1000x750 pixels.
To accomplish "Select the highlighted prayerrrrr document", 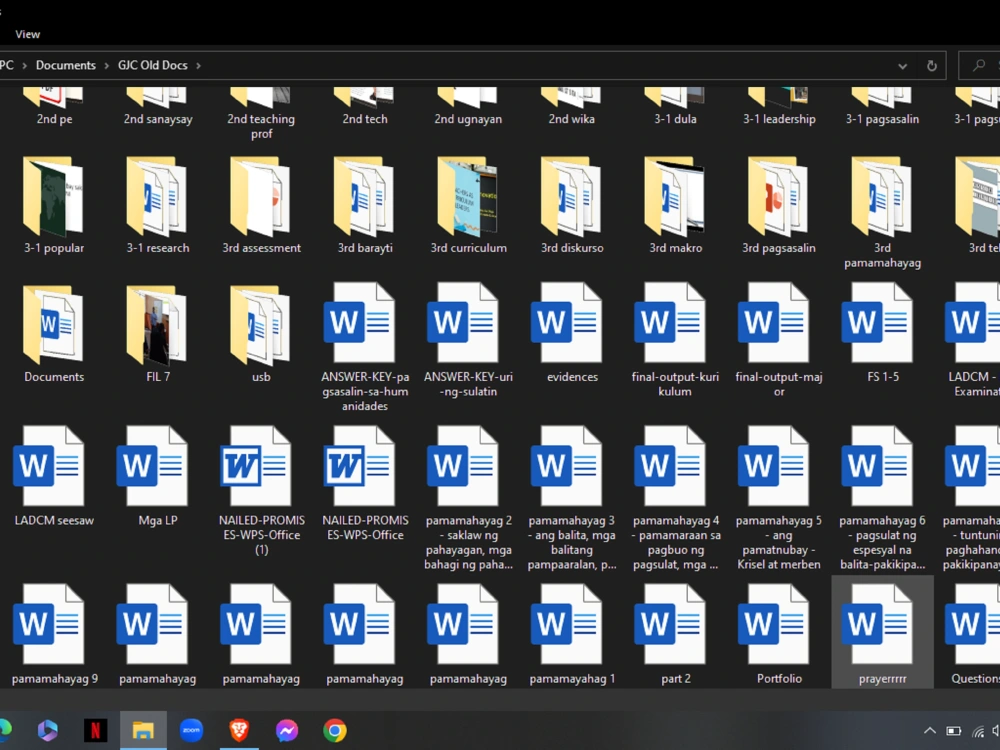I will click(x=883, y=633).
